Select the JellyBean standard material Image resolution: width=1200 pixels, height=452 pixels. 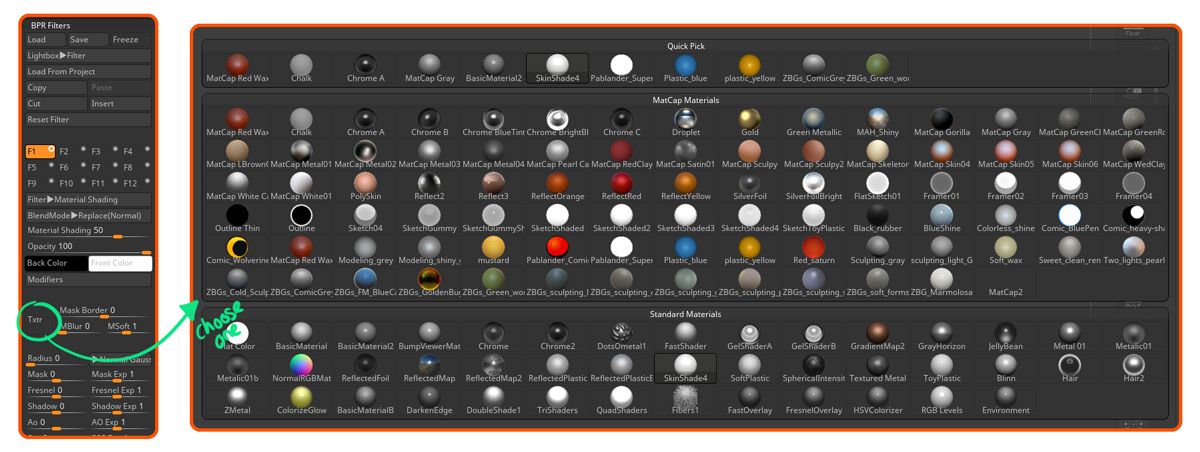1005,337
